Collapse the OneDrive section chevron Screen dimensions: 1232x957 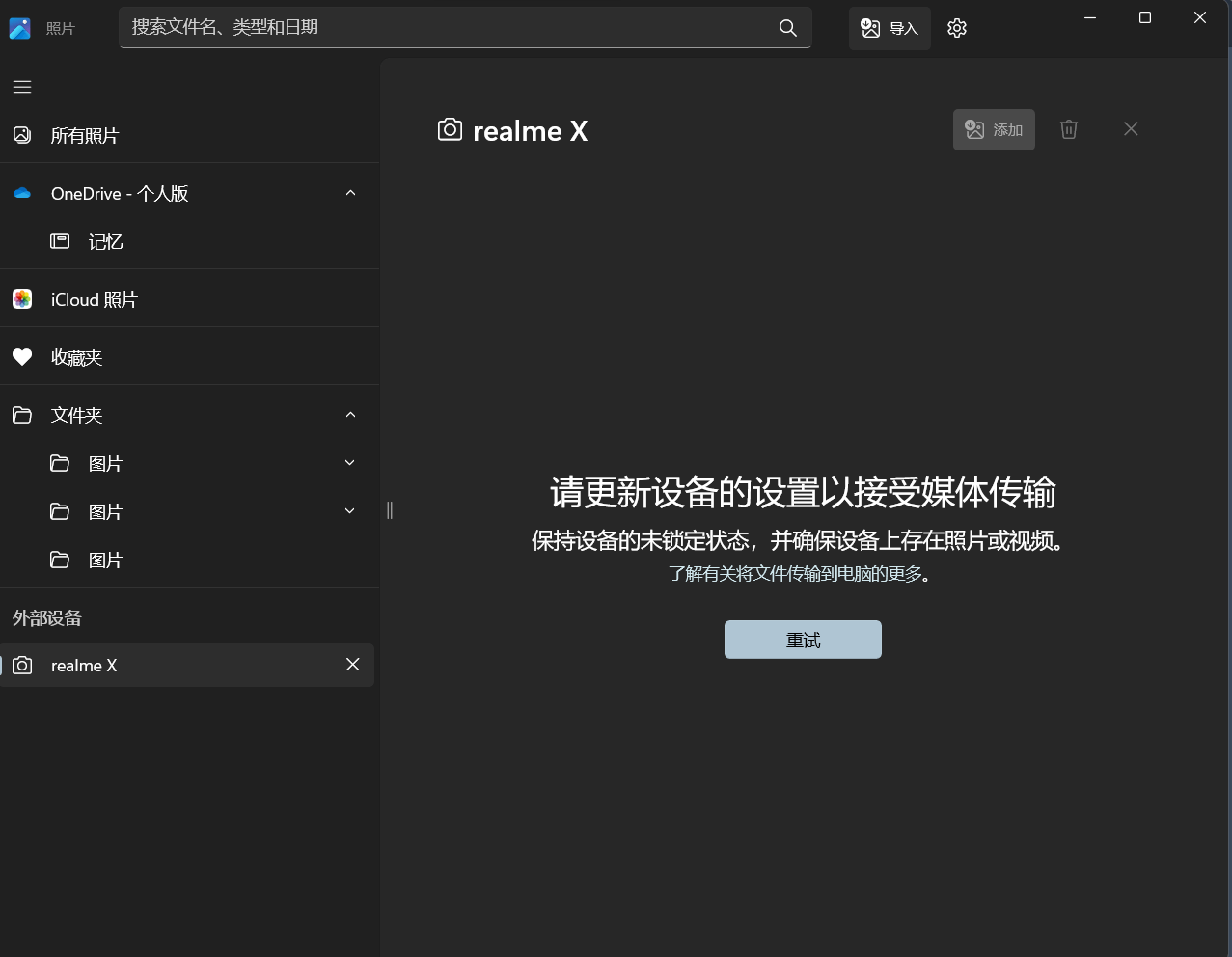[x=350, y=193]
